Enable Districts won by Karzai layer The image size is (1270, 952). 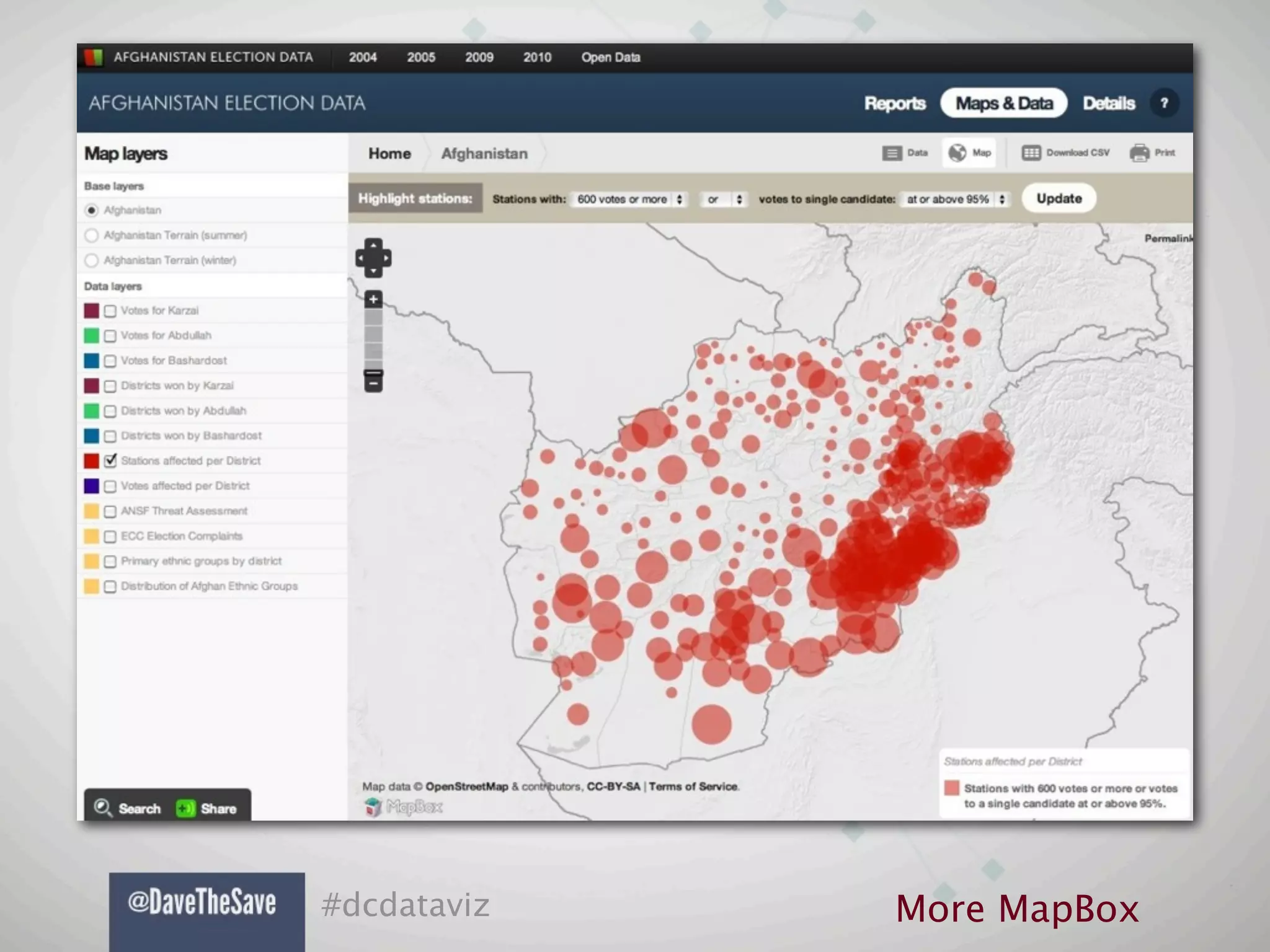[110, 386]
